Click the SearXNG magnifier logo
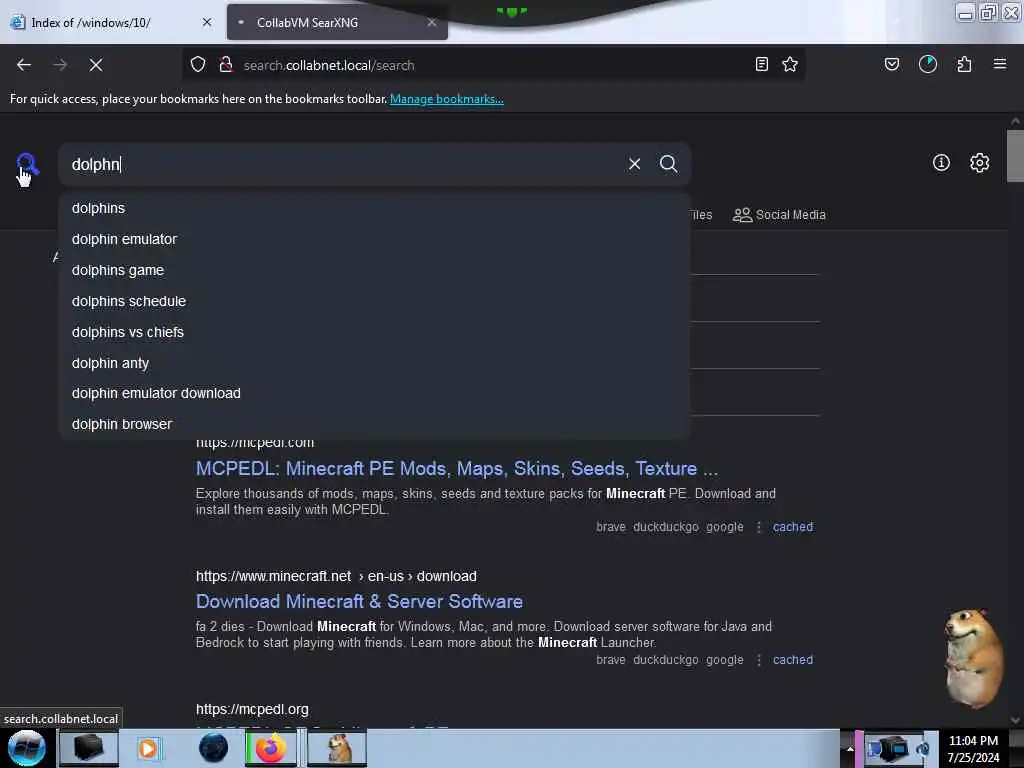 (27, 165)
